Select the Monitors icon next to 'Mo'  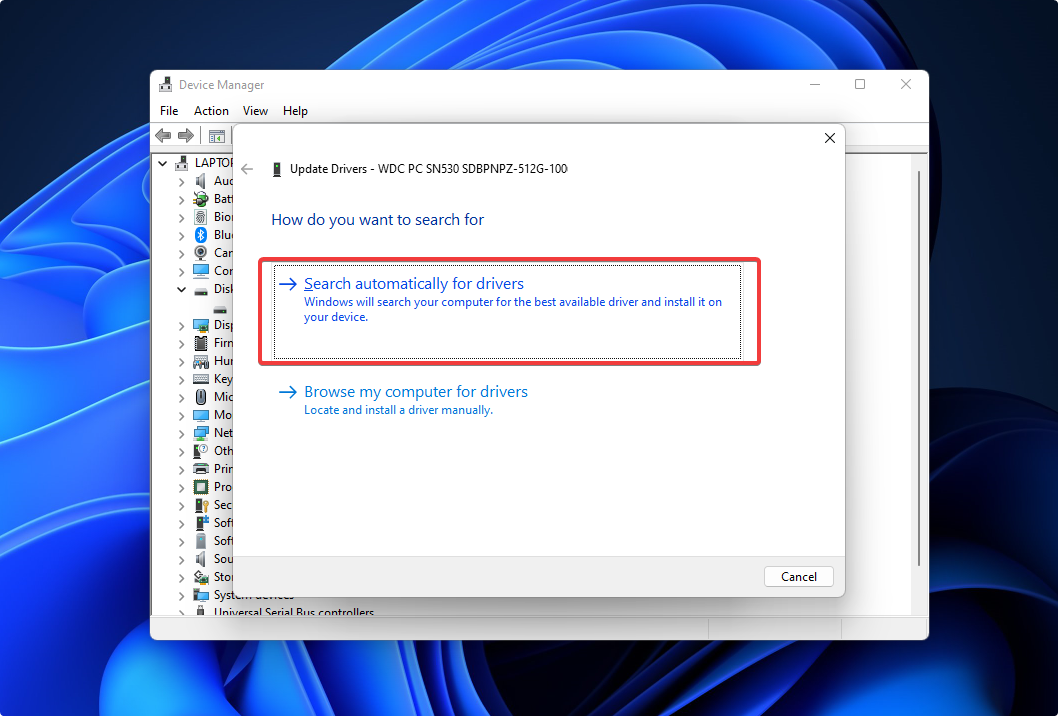[200, 415]
